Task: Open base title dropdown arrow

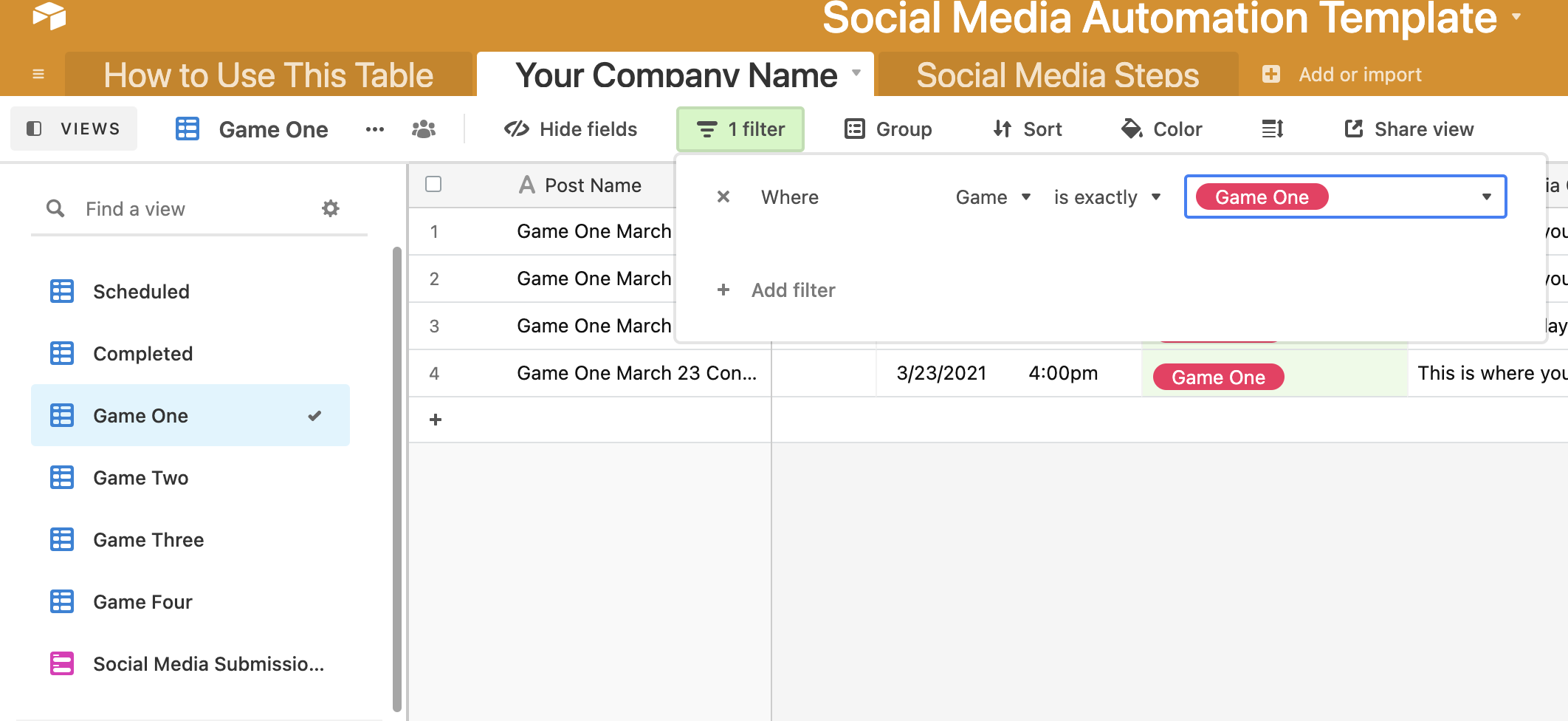Action: (x=1516, y=16)
